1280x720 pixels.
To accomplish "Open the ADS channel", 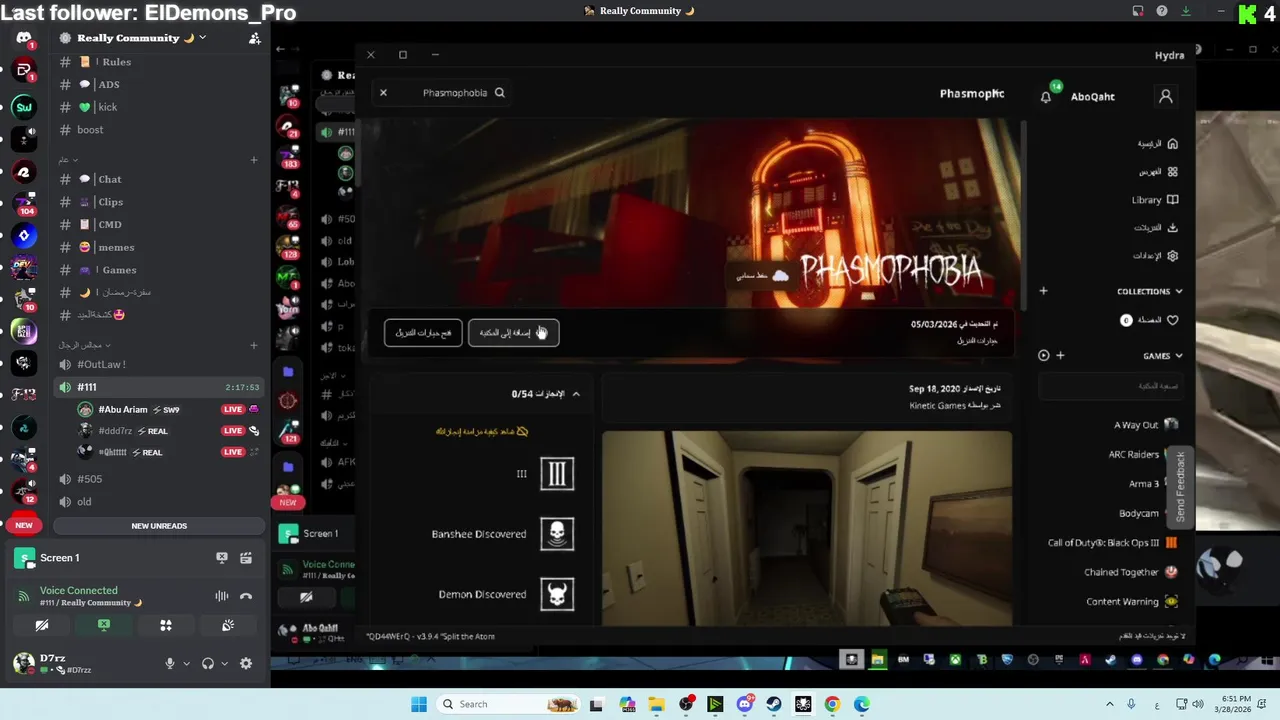I will tap(158, 85).
